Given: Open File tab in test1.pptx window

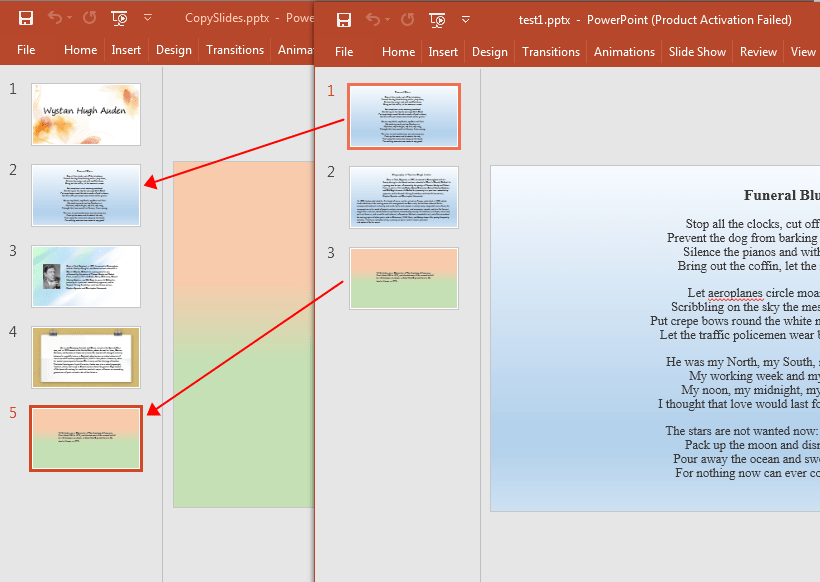Looking at the screenshot, I should point(344,52).
